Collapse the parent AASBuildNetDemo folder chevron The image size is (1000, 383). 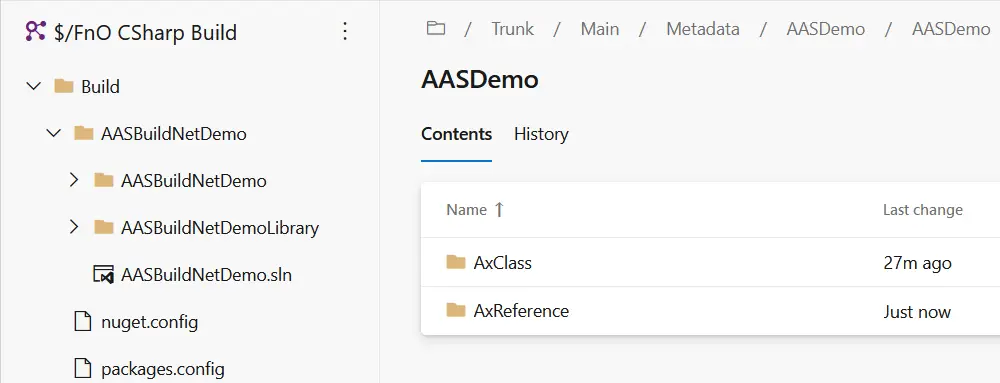pos(54,133)
